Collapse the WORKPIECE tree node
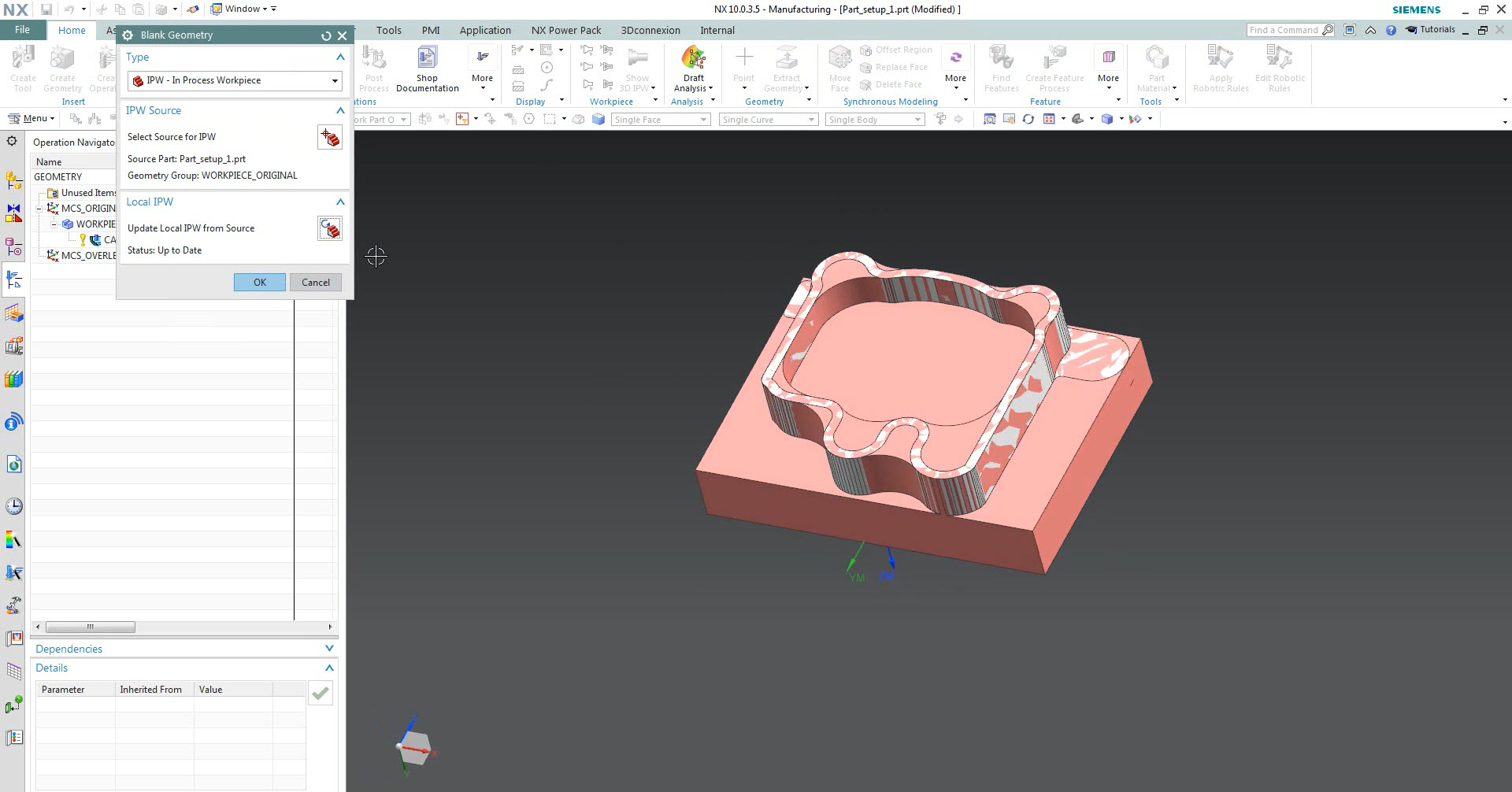Screen dimensions: 1512x792 tap(54, 224)
